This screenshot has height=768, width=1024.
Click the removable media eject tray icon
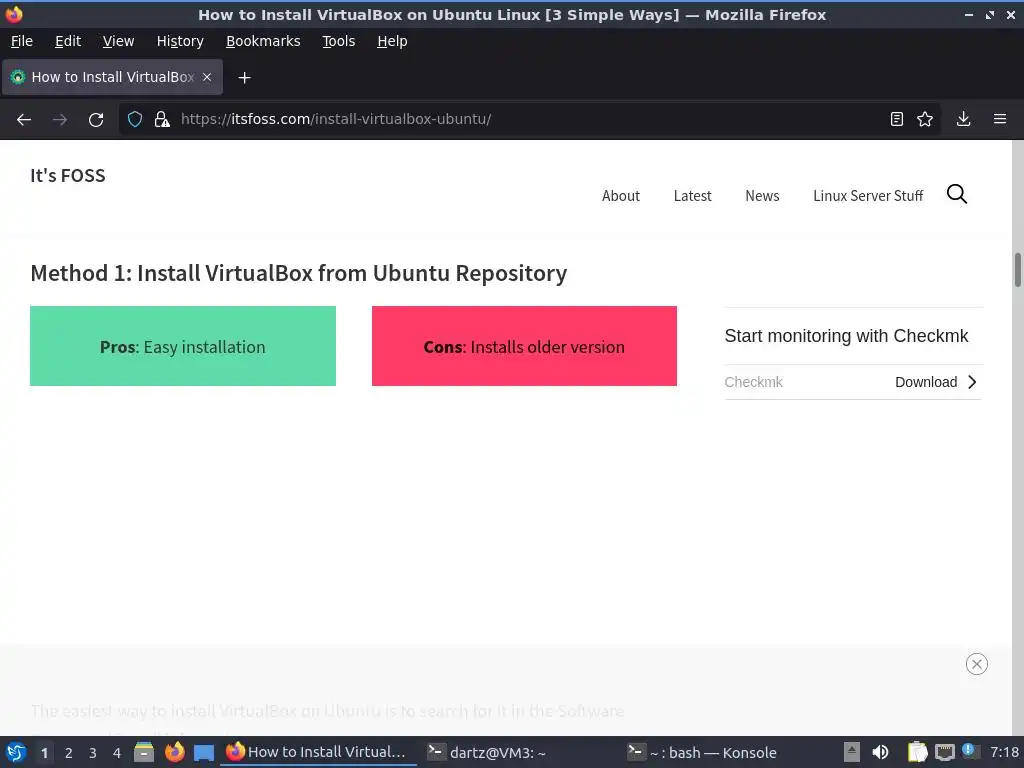click(852, 752)
